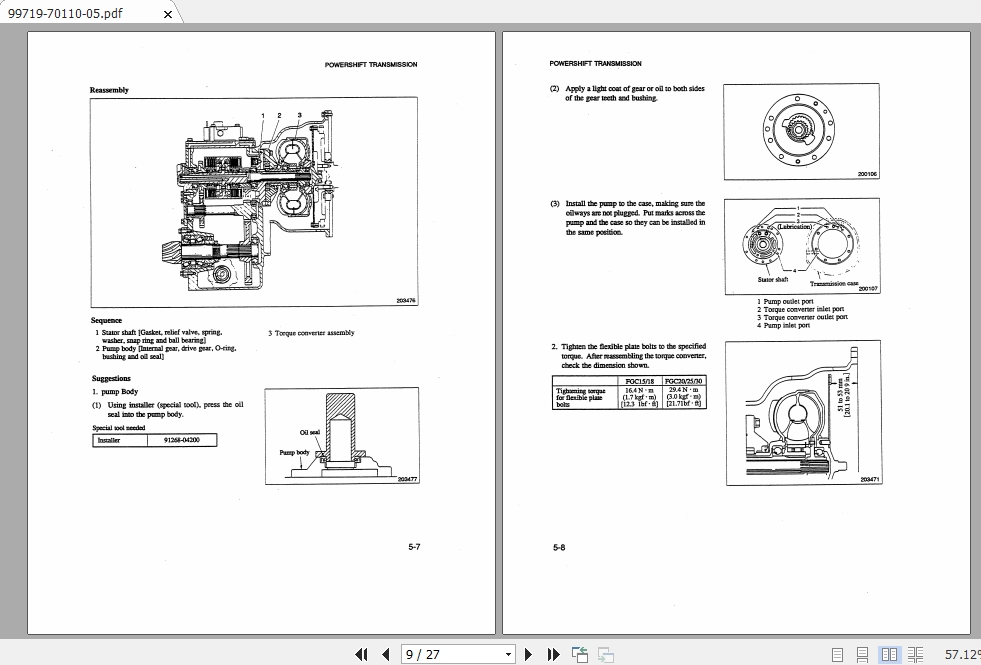Click 'Special tool needed' label
The height and width of the screenshot is (665, 981).
pyautogui.click(x=119, y=428)
